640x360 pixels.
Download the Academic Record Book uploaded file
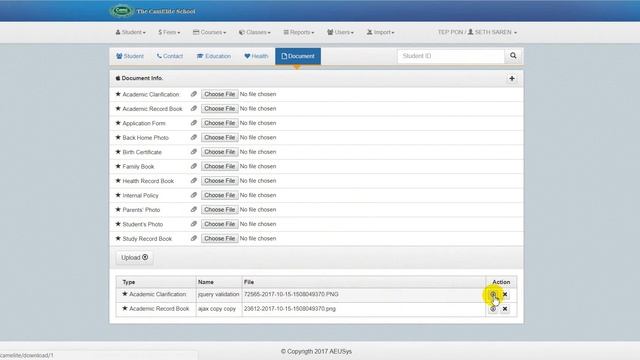[x=493, y=309]
